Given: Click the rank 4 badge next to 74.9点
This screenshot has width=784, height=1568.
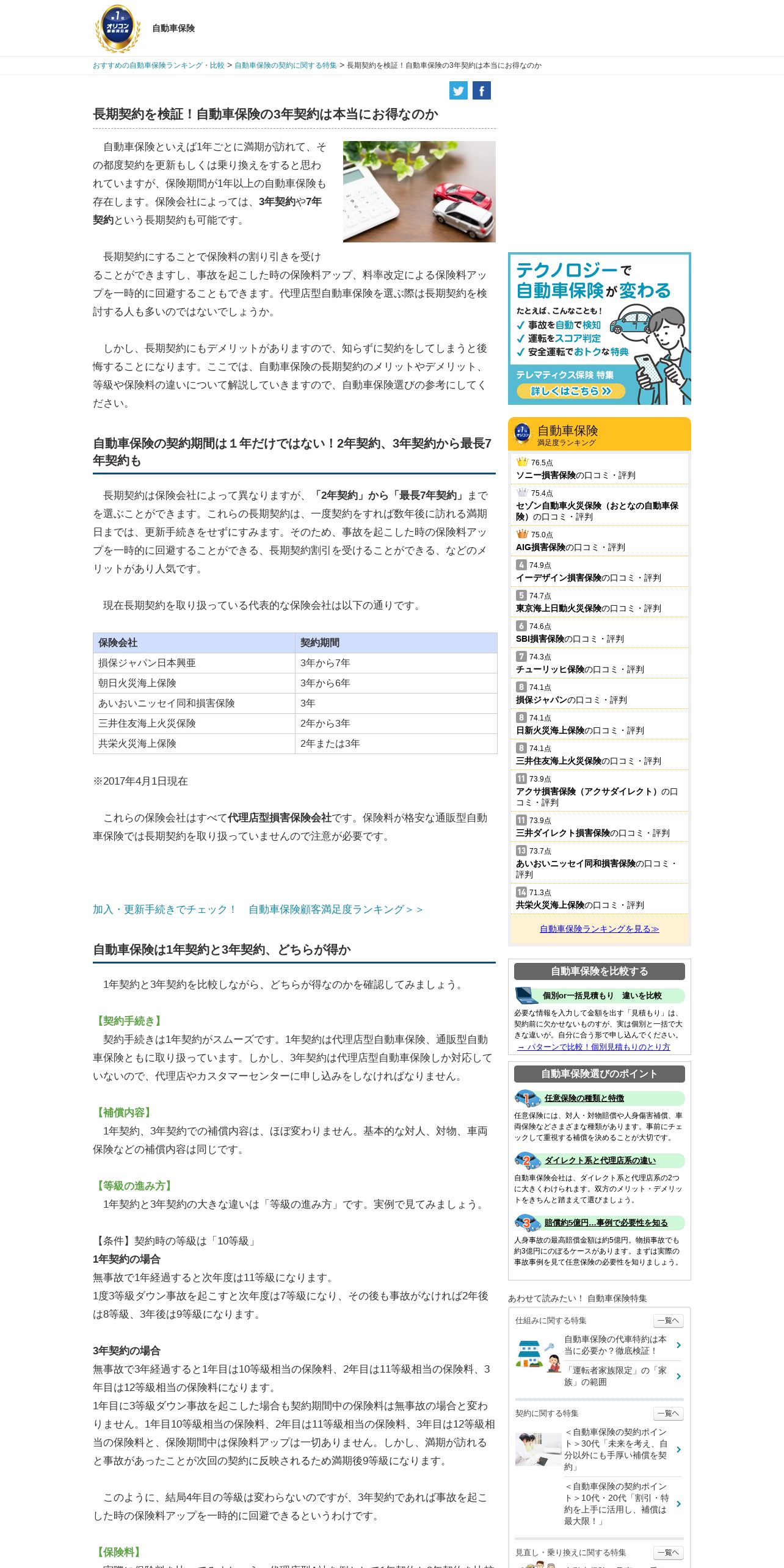Looking at the screenshot, I should tap(521, 565).
